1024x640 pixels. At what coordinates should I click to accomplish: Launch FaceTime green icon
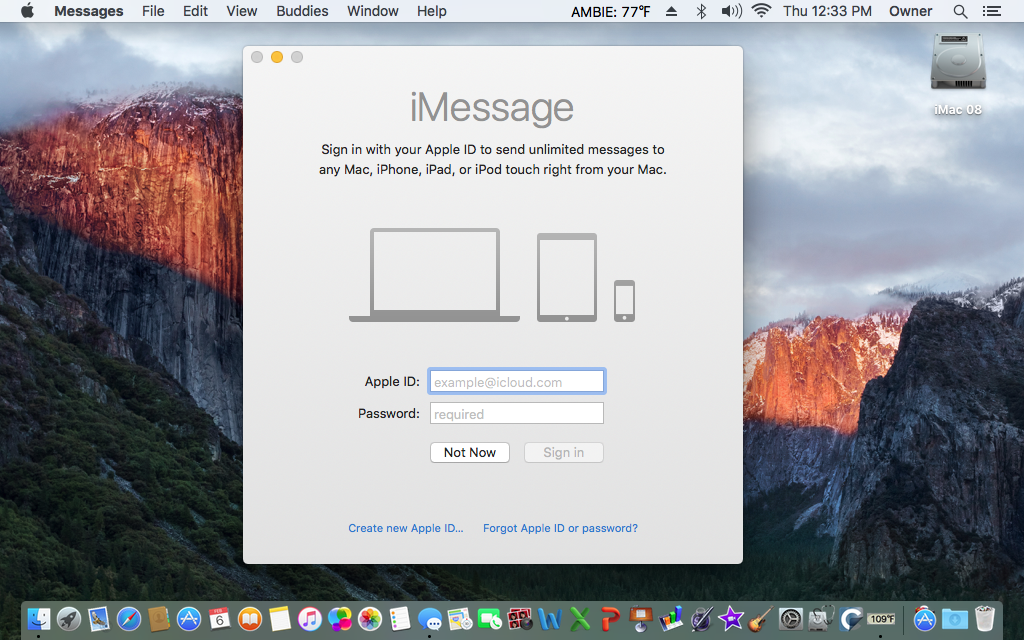(x=490, y=618)
